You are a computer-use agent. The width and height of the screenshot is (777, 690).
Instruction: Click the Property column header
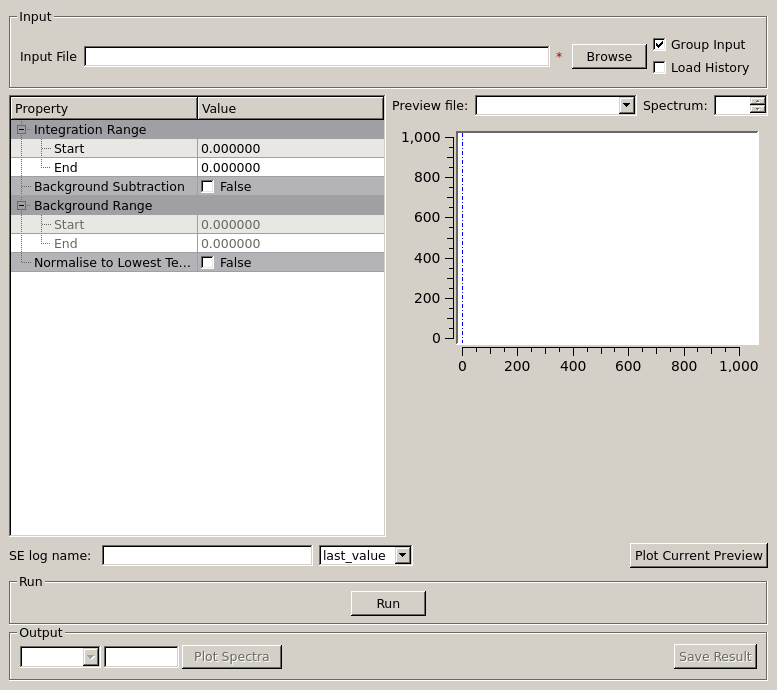pyautogui.click(x=104, y=108)
